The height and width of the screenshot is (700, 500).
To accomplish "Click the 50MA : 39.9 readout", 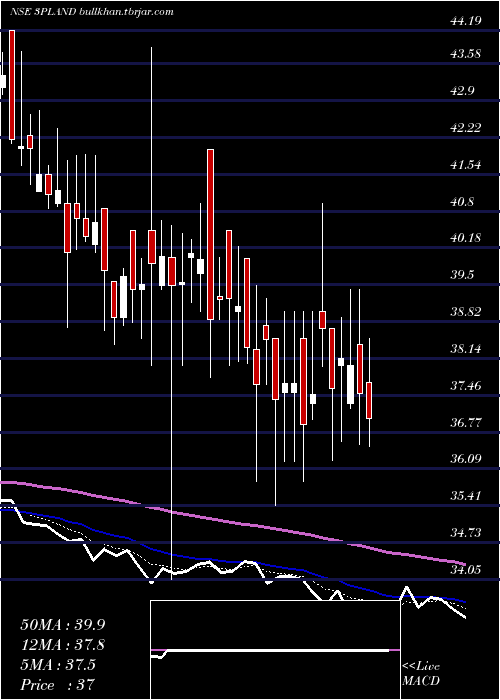I will pos(64,625).
